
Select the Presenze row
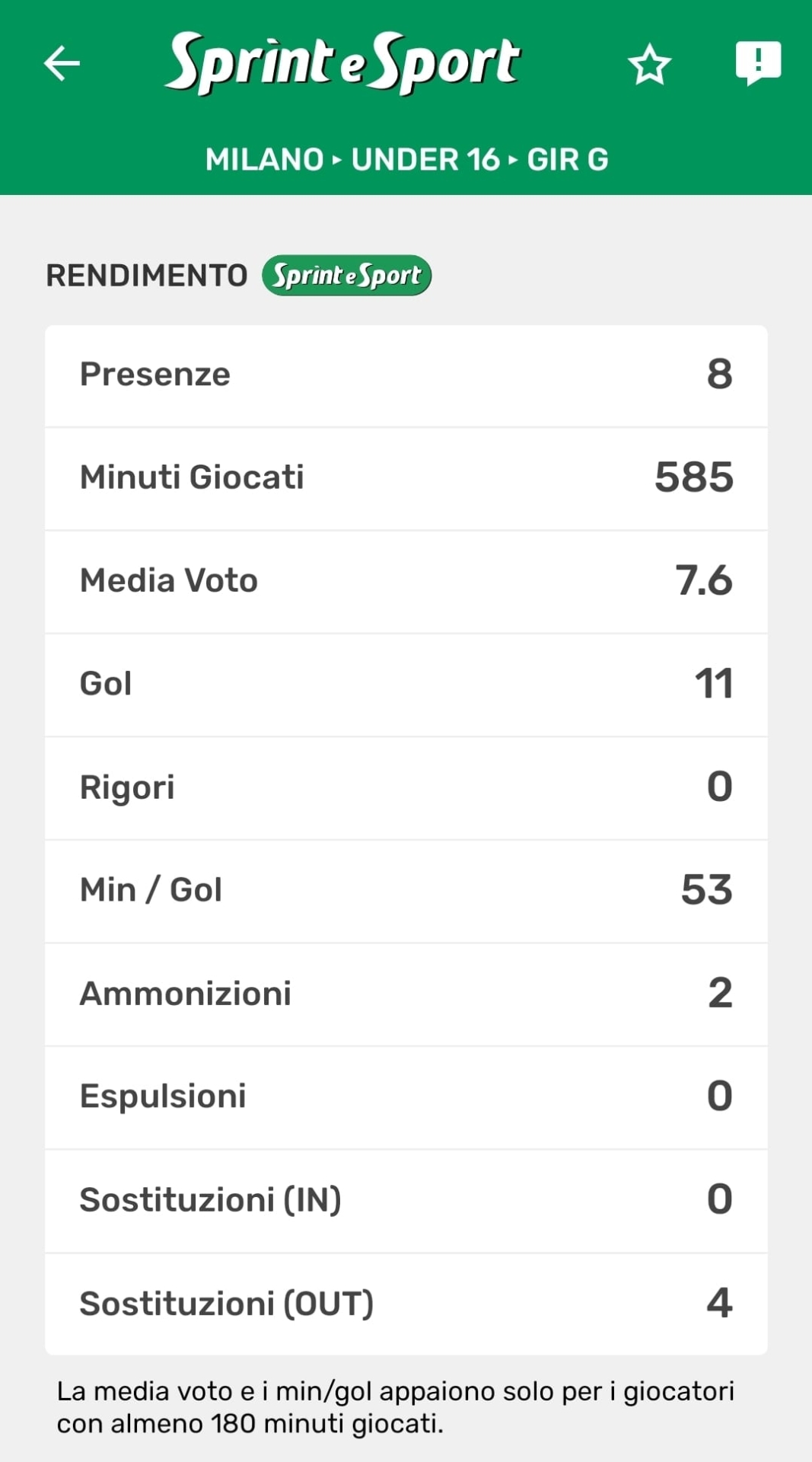406,375
